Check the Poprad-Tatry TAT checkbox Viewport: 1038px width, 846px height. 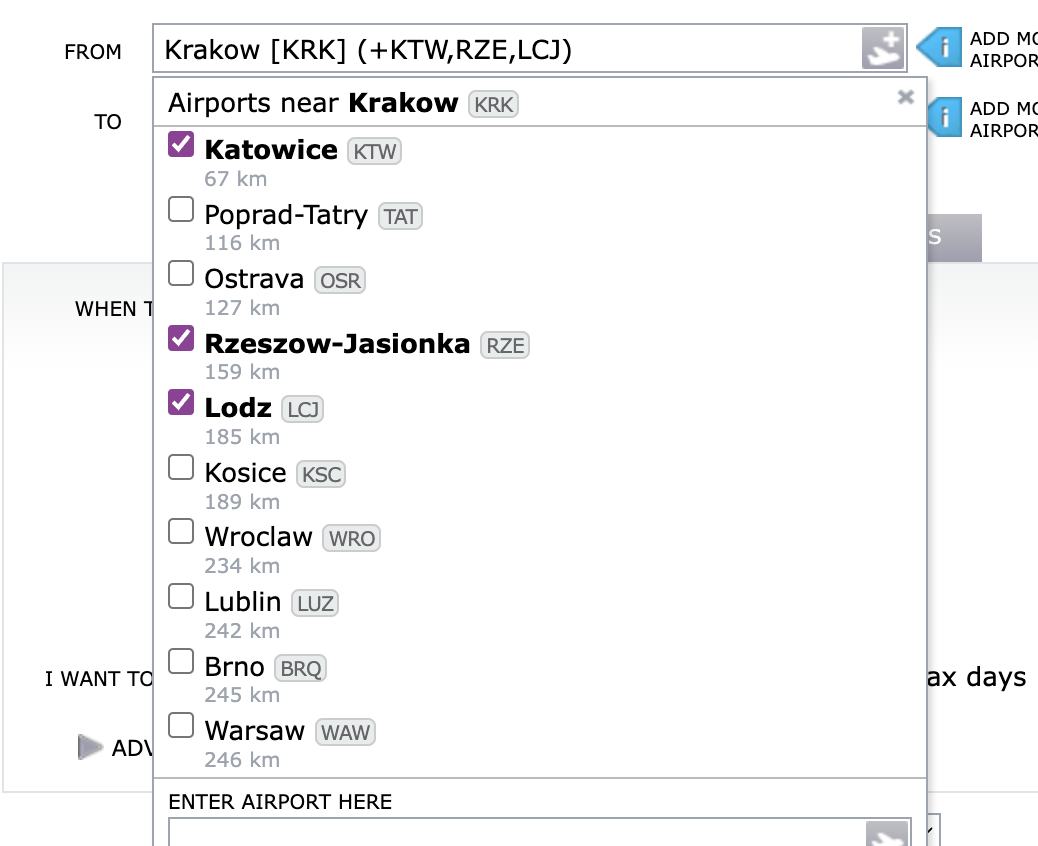click(181, 210)
